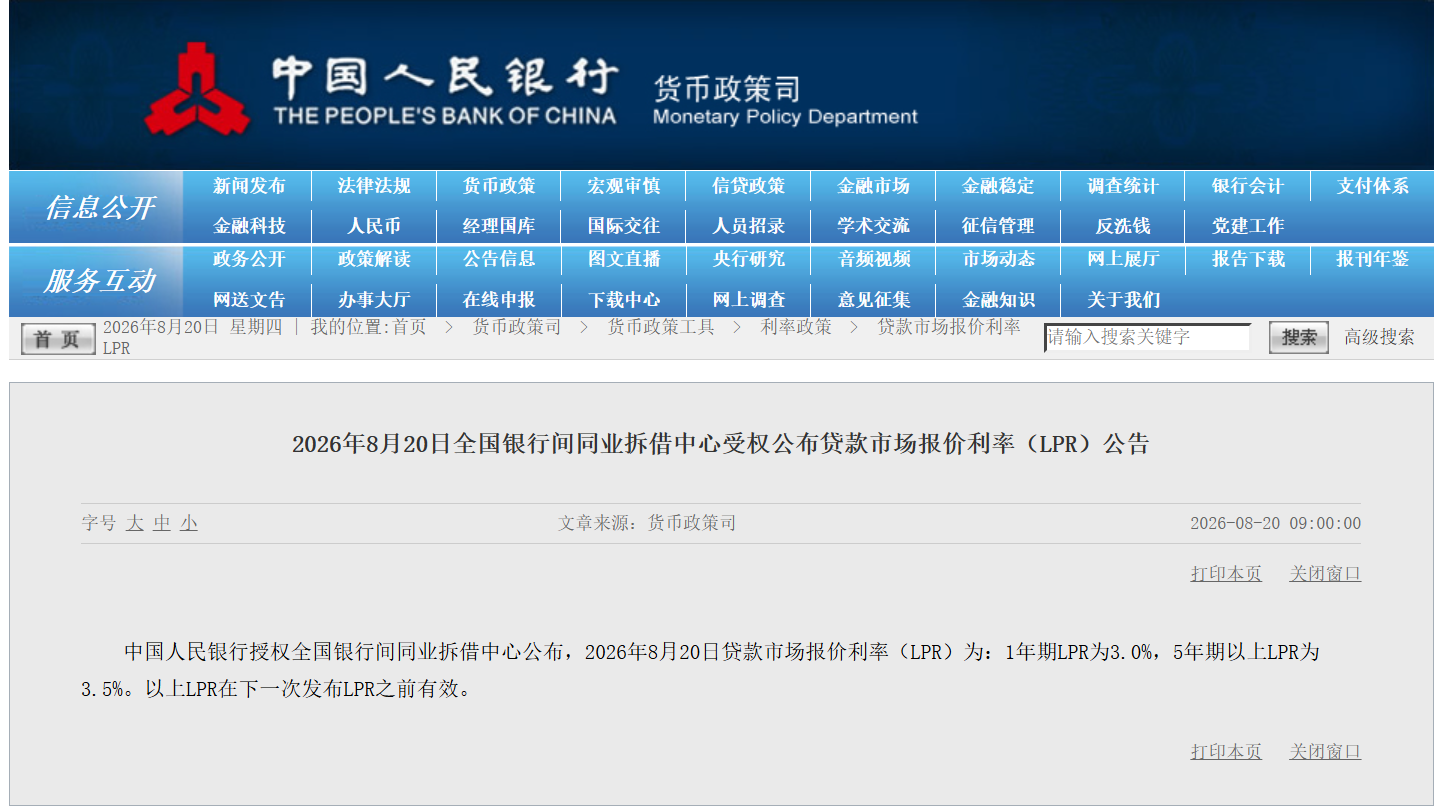Set font size to 中
Image resolution: width=1437 pixels, height=810 pixels.
coord(162,523)
